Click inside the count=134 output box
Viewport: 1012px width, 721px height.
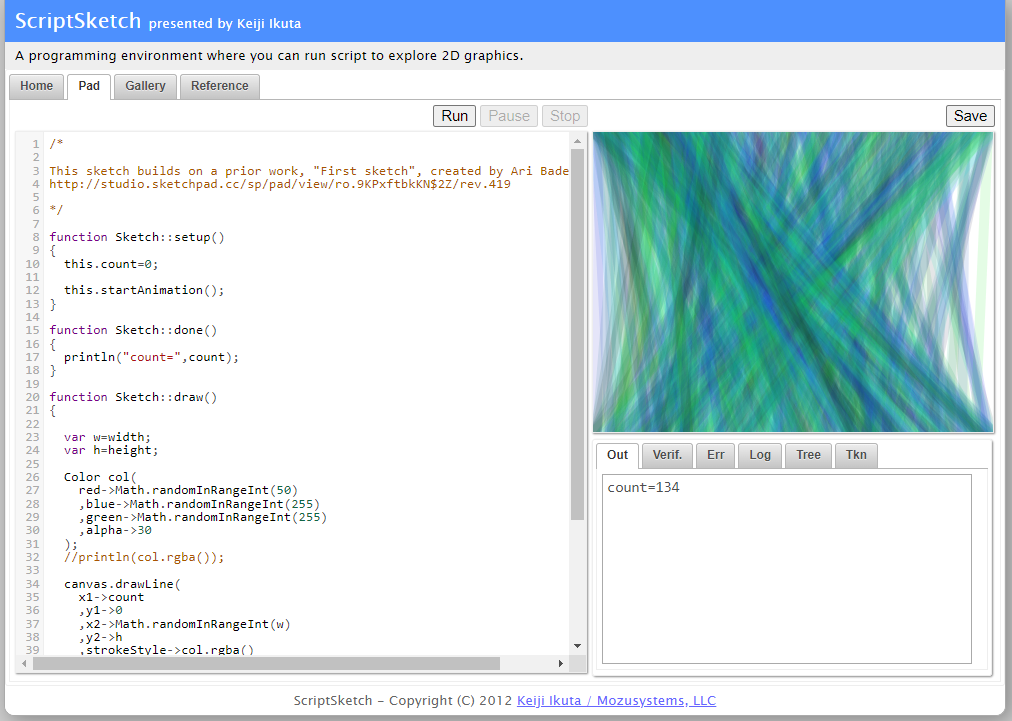click(786, 568)
